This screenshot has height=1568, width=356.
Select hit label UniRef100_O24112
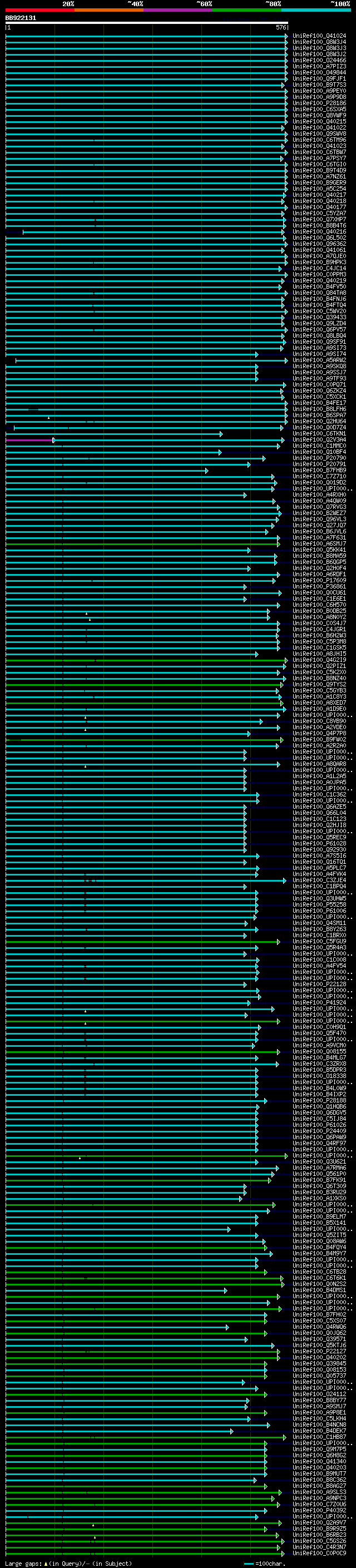pos(319,1394)
